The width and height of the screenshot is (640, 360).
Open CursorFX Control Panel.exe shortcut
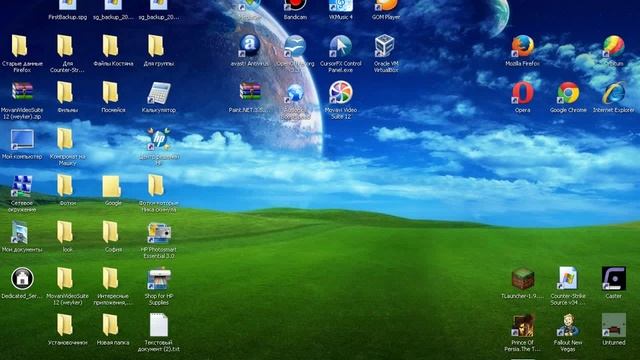[340, 46]
